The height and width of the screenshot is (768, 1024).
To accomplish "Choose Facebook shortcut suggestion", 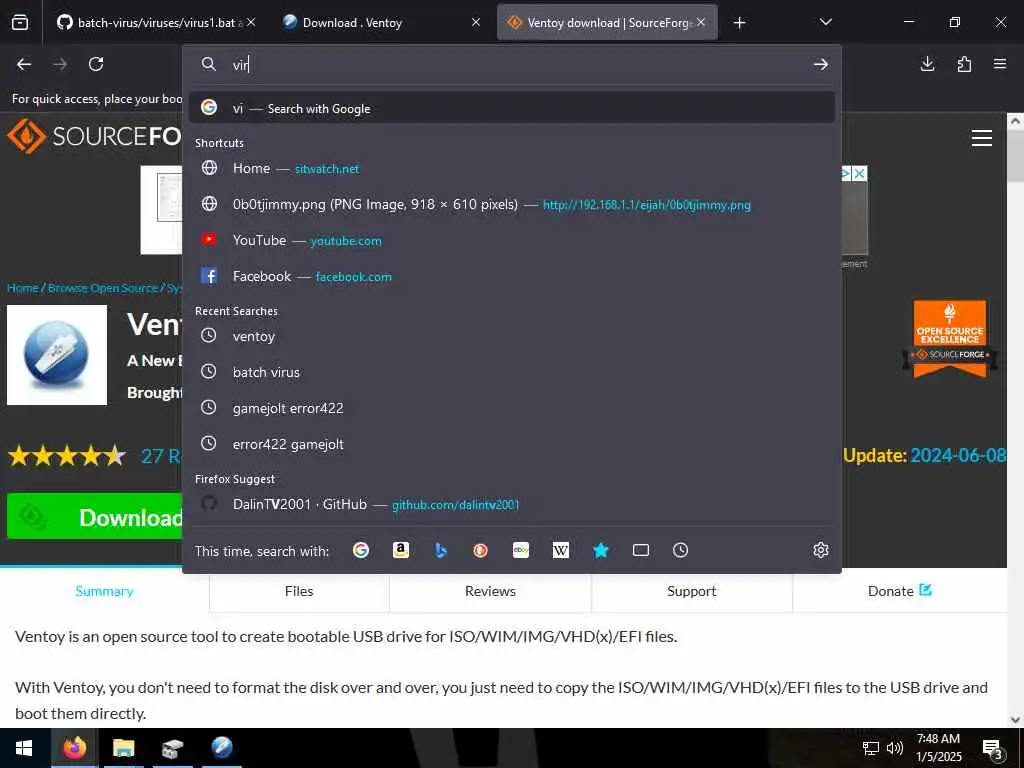I will [x=511, y=276].
